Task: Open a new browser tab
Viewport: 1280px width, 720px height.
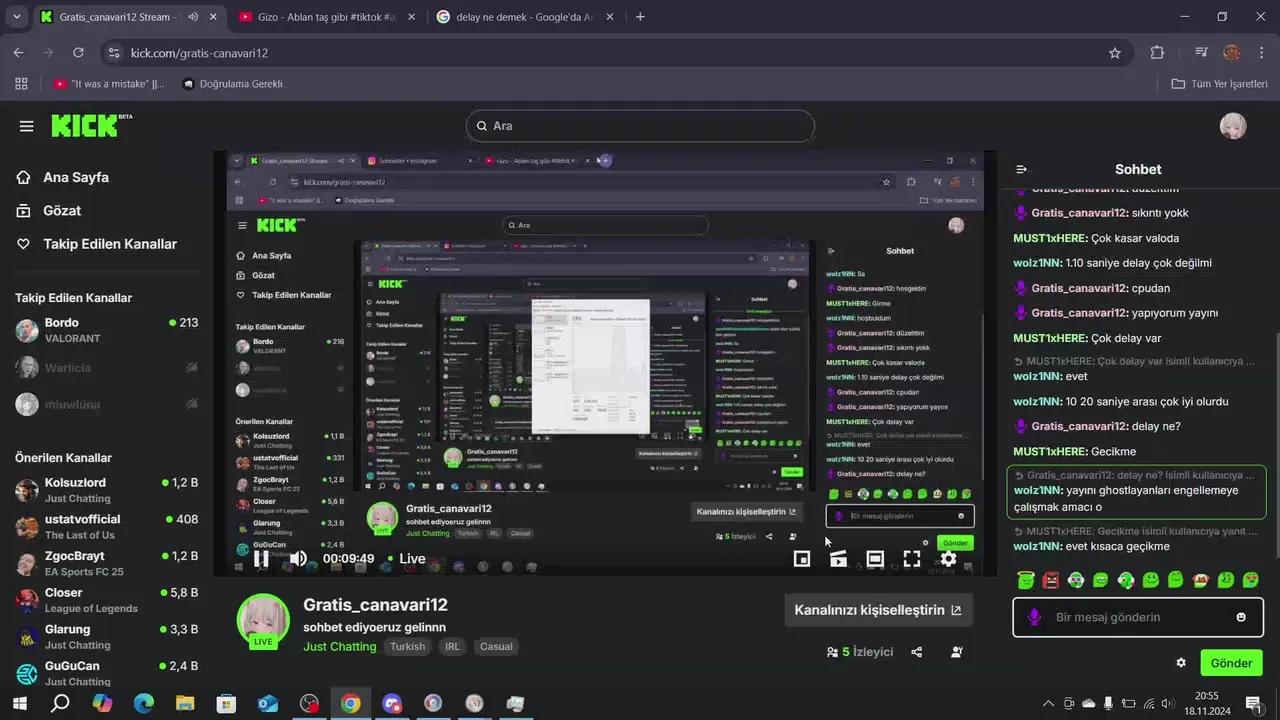Action: coord(640,17)
